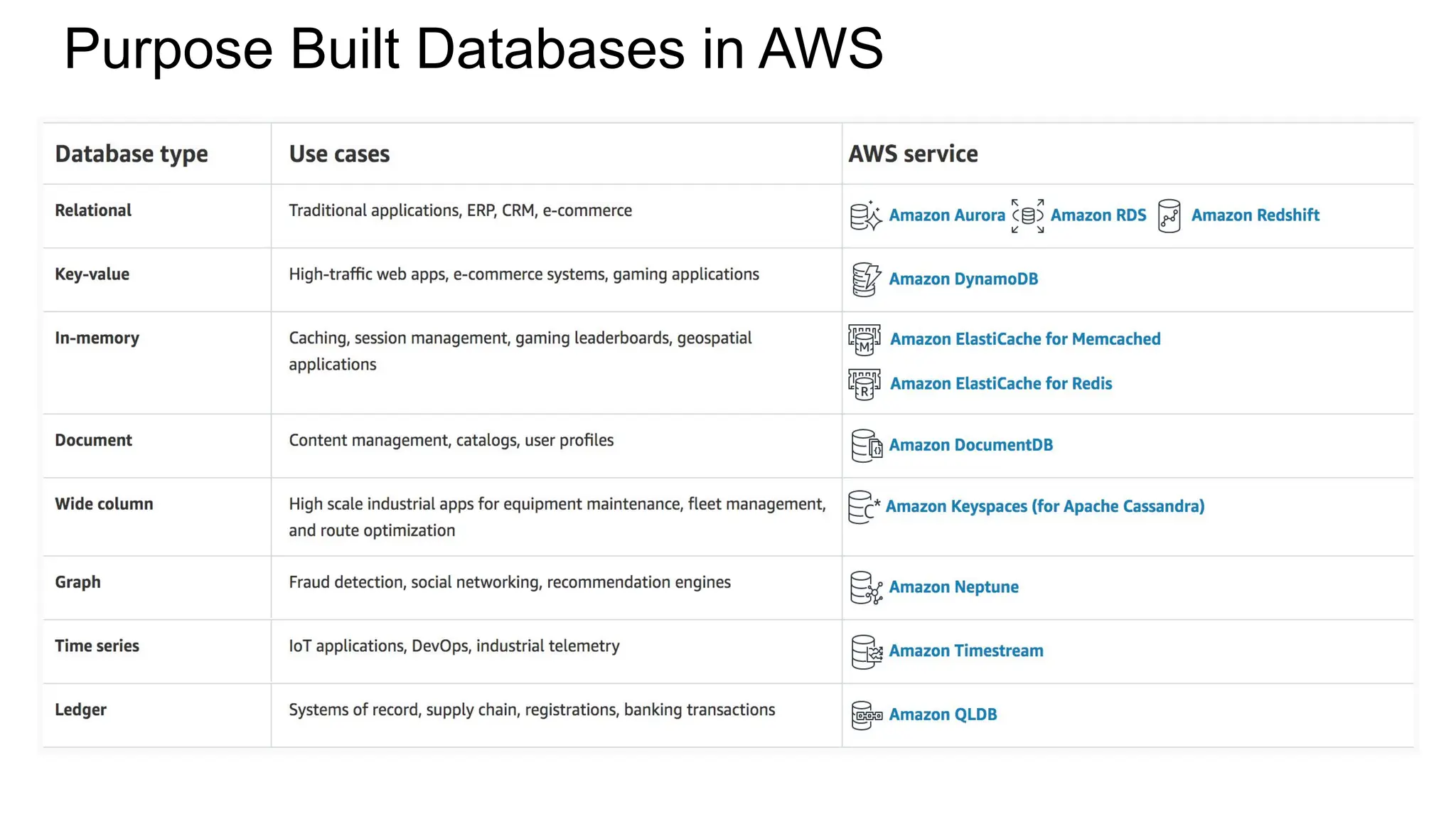Click the Amazon Keyspaces Cassandra icon

coord(863,507)
